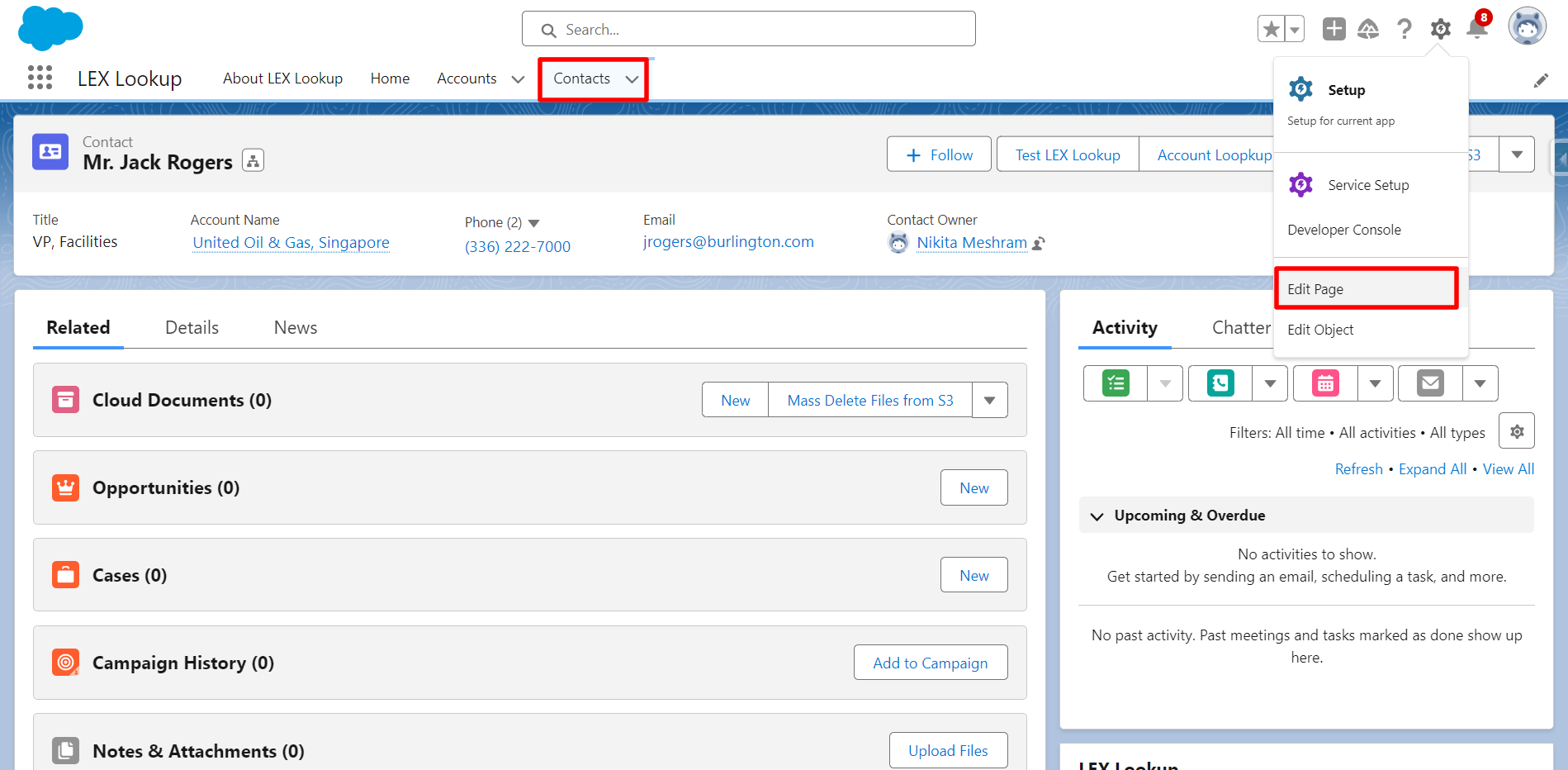1568x770 pixels.
Task: Open the Cloud Documents (0) heading
Action: 182,400
